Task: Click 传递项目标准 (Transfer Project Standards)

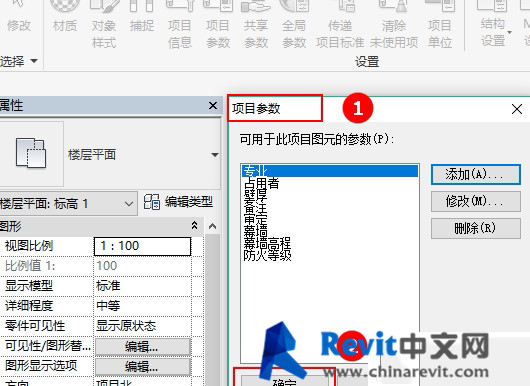Action: coord(340,25)
